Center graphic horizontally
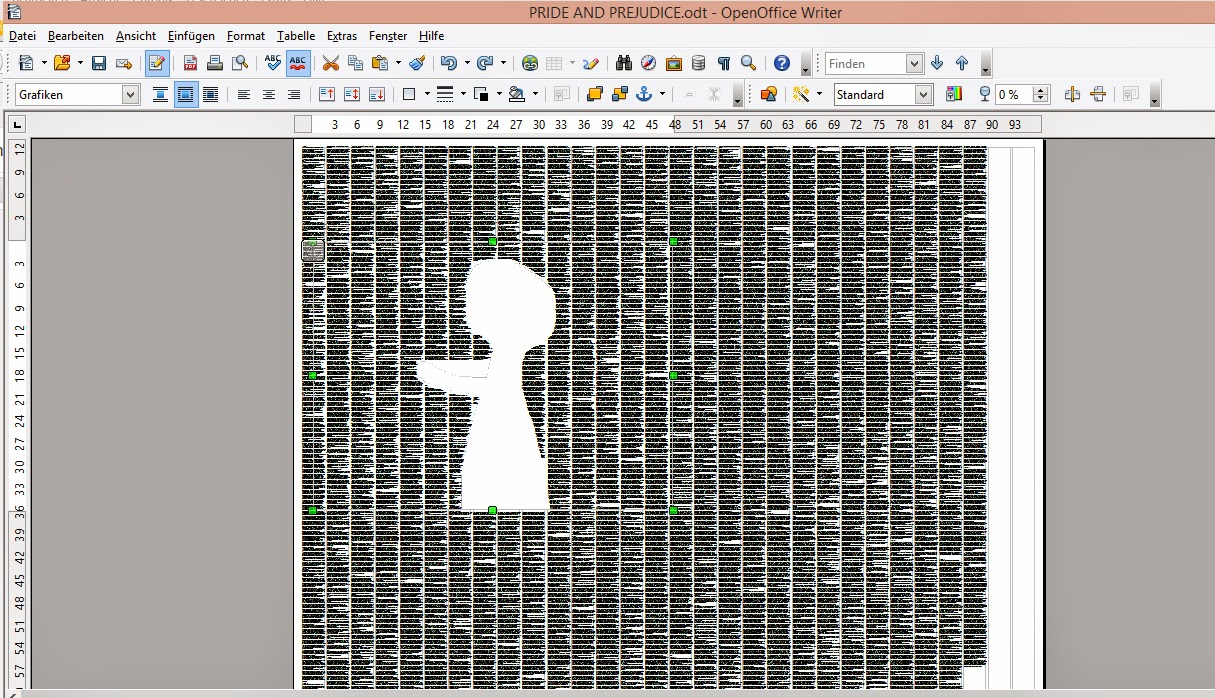The height and width of the screenshot is (698, 1215). tap(269, 94)
